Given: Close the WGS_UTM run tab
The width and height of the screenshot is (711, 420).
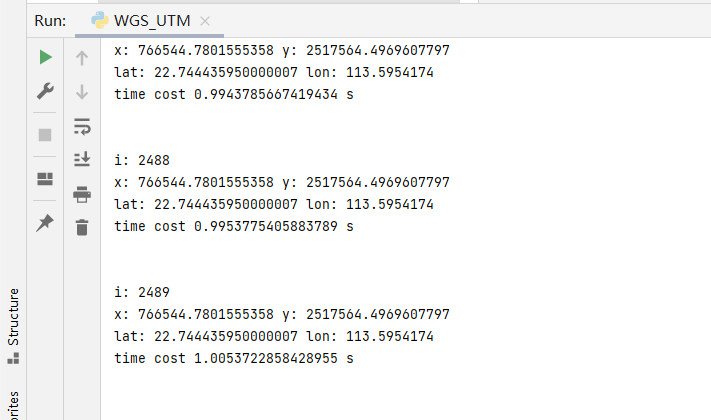Looking at the screenshot, I should 205,21.
